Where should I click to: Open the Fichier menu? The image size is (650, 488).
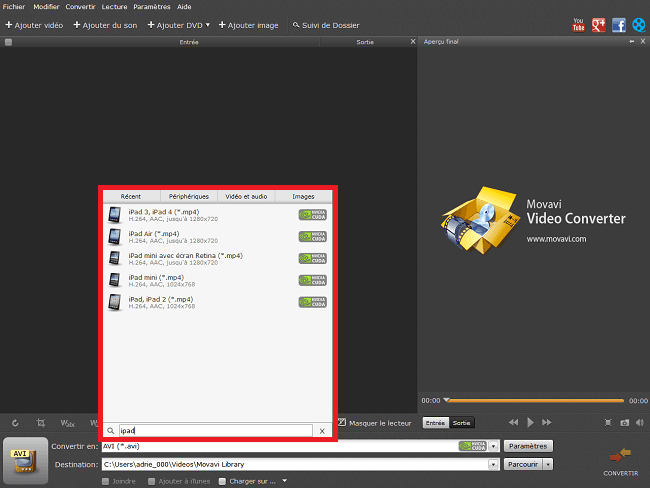coord(14,7)
